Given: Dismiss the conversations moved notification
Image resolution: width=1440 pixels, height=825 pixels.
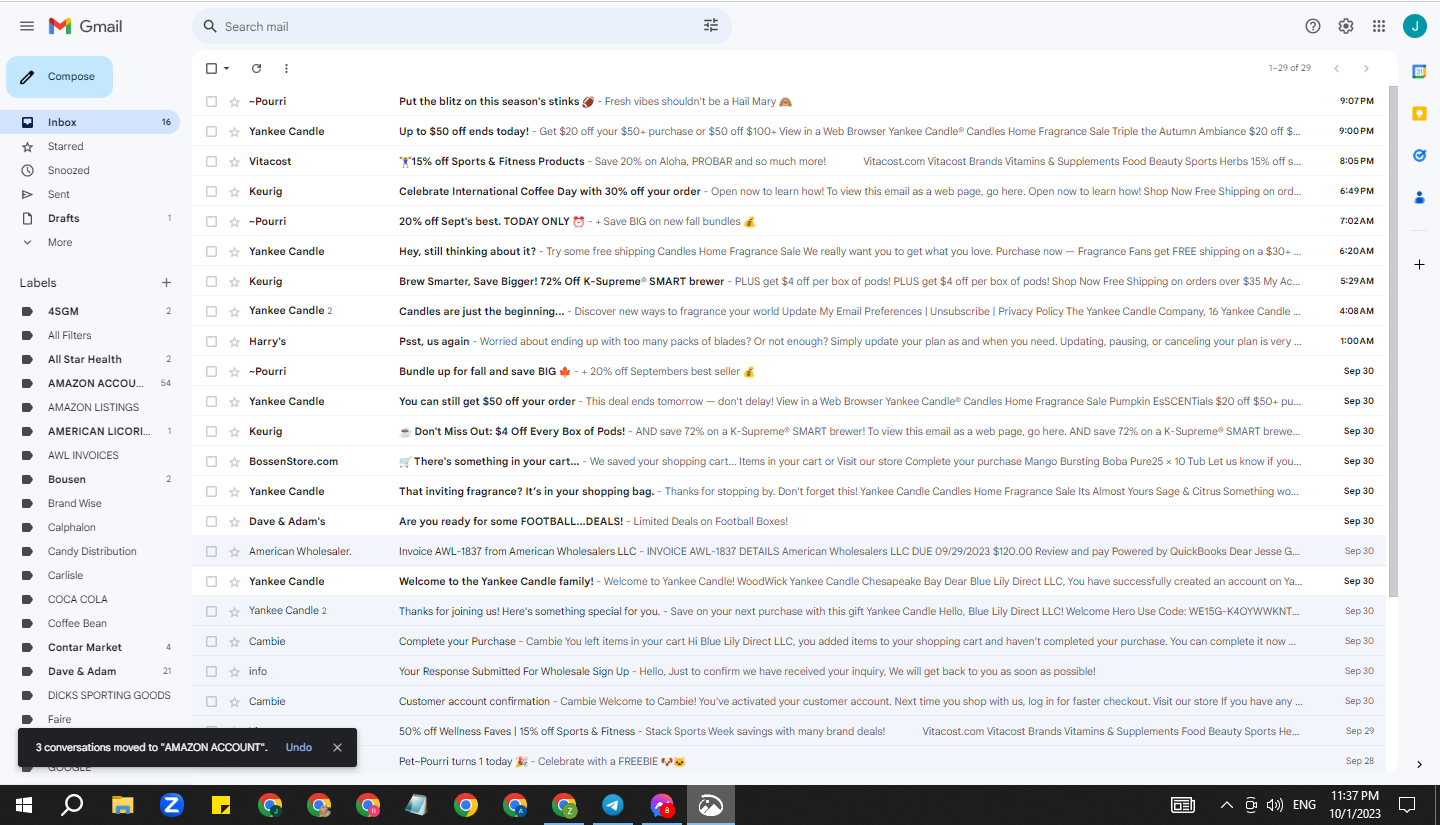Looking at the screenshot, I should point(337,747).
